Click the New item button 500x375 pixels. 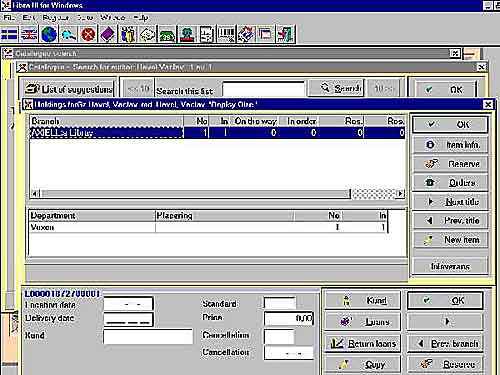tap(450, 239)
